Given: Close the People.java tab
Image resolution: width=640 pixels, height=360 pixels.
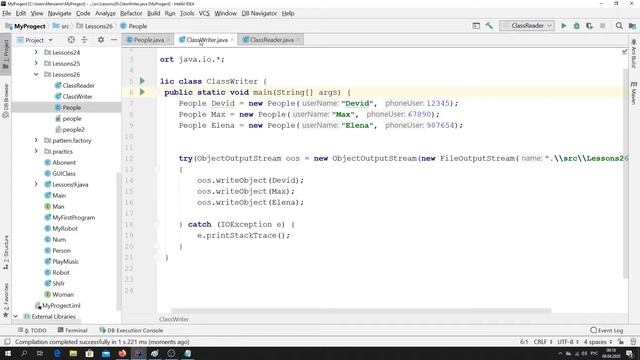Looking at the screenshot, I should click(168, 40).
